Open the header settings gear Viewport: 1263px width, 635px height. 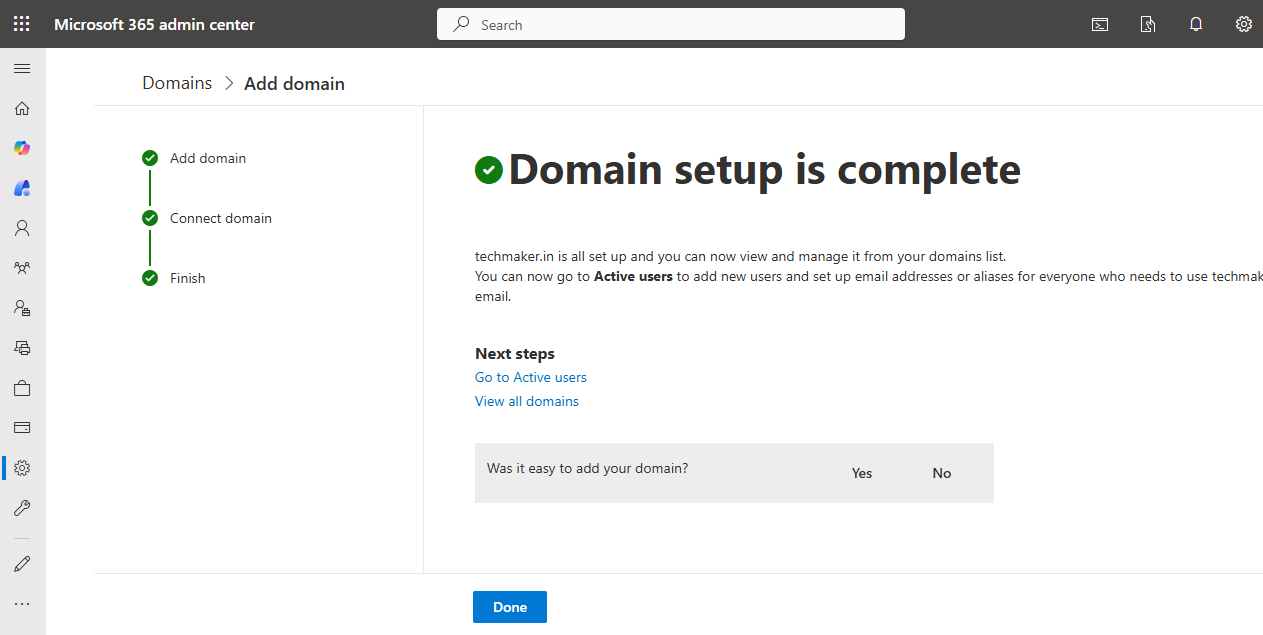click(x=1243, y=25)
